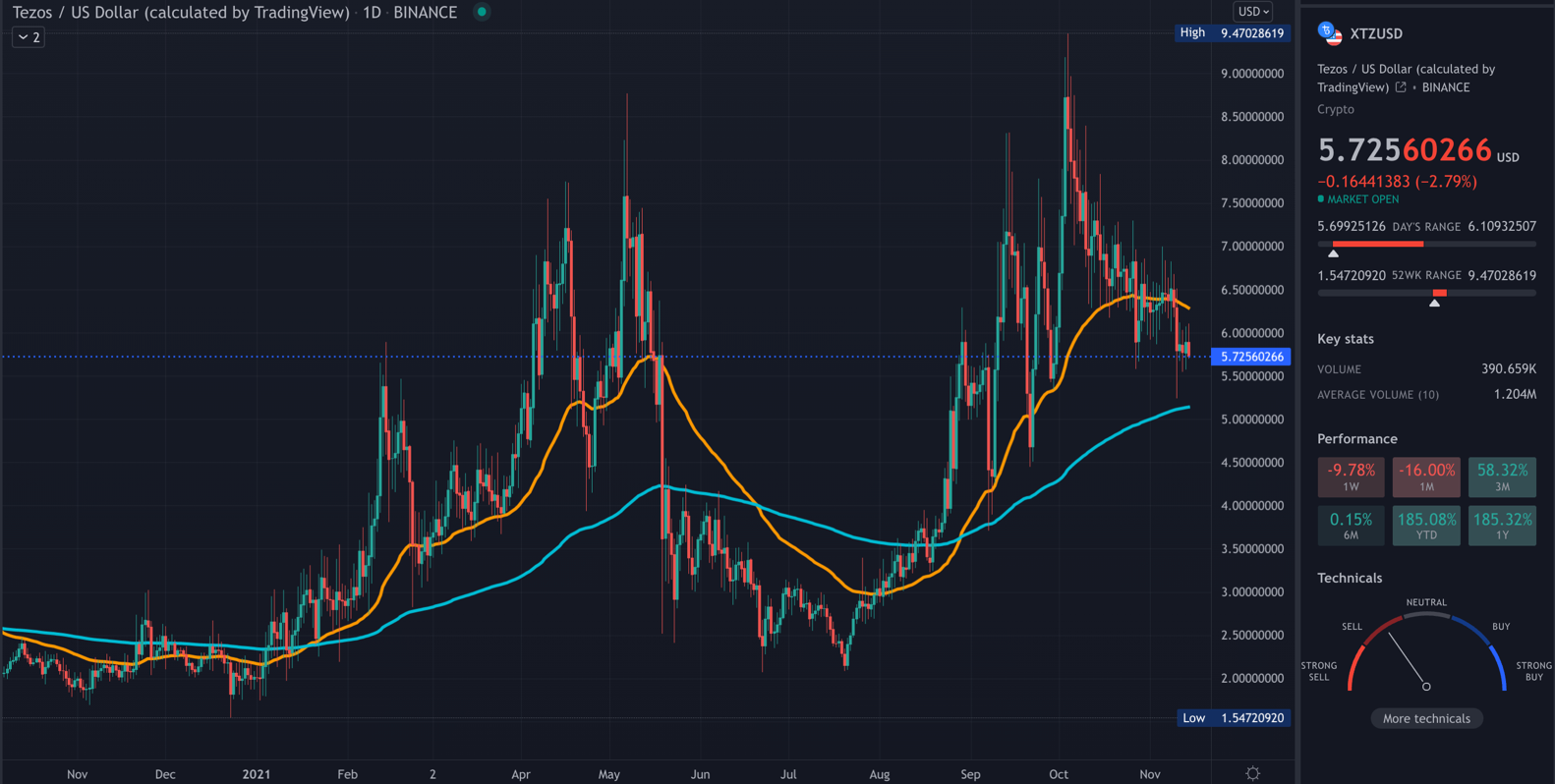This screenshot has width=1555, height=784.
Task: Click the Aug label on time axis
Action: pos(880,774)
